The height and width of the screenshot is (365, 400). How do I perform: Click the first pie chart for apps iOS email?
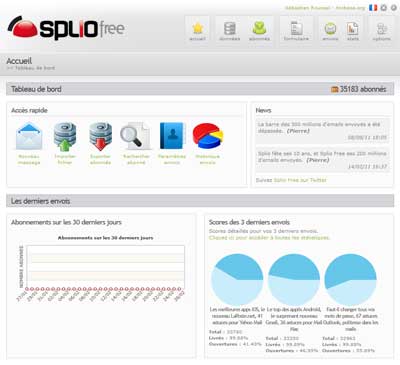click(237, 280)
